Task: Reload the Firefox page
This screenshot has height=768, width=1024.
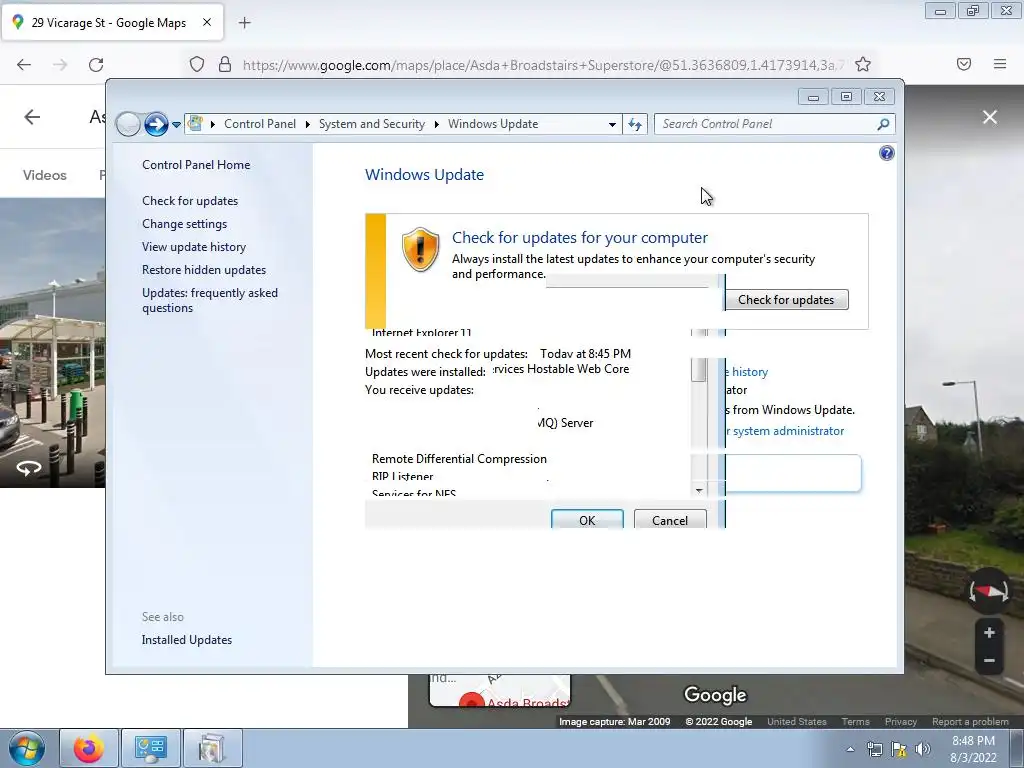Action: tap(96, 64)
